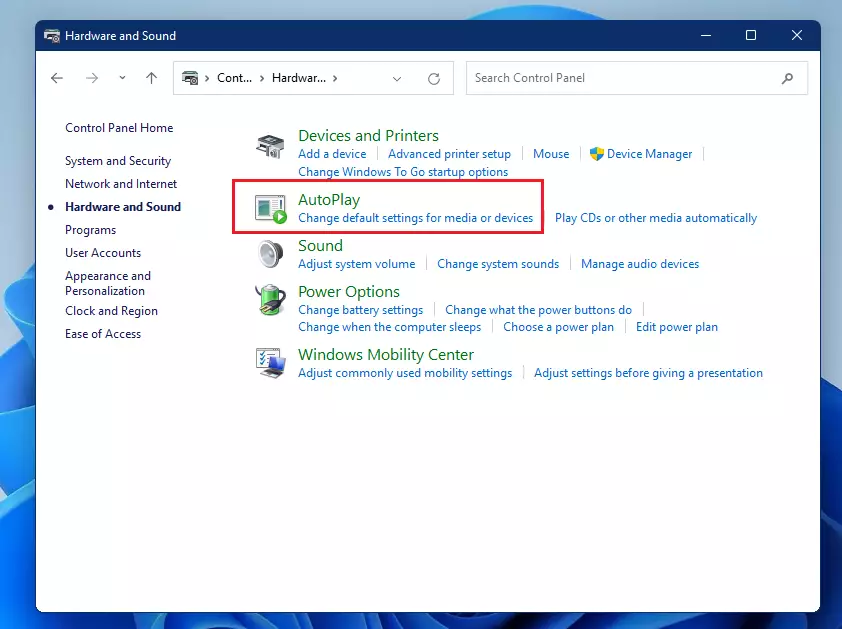
Task: Go to System and Security
Action: point(118,161)
